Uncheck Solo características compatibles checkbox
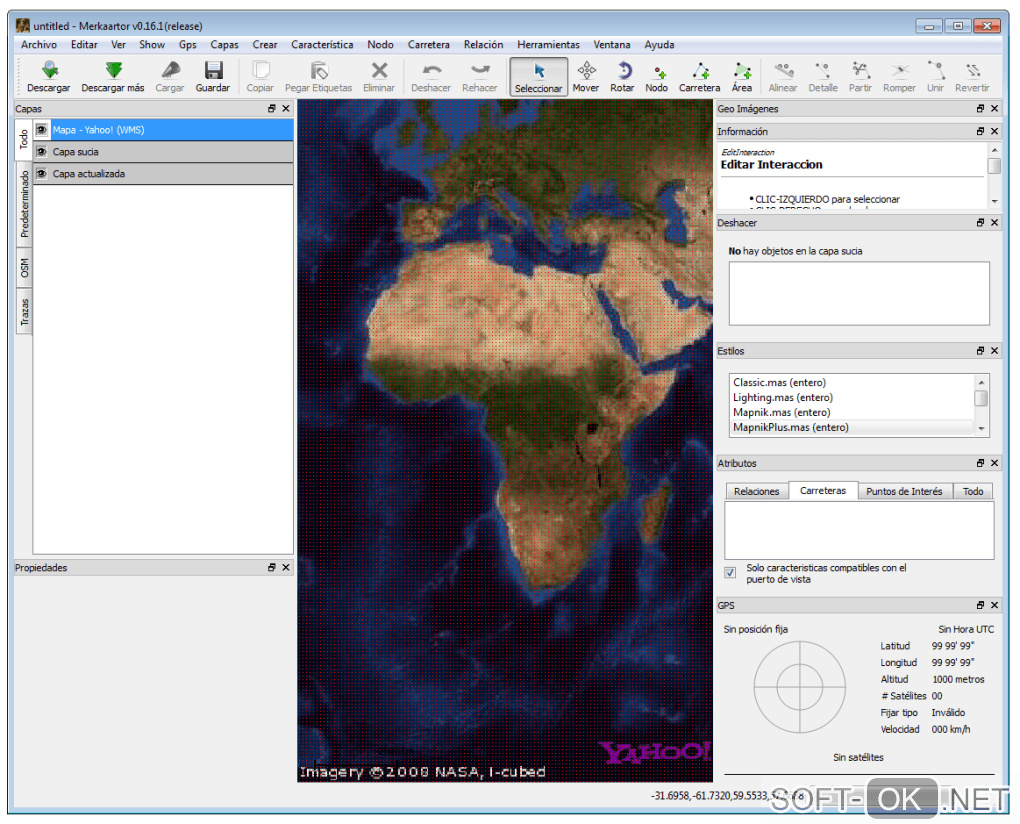This screenshot has height=824, width=1020. coord(730,573)
